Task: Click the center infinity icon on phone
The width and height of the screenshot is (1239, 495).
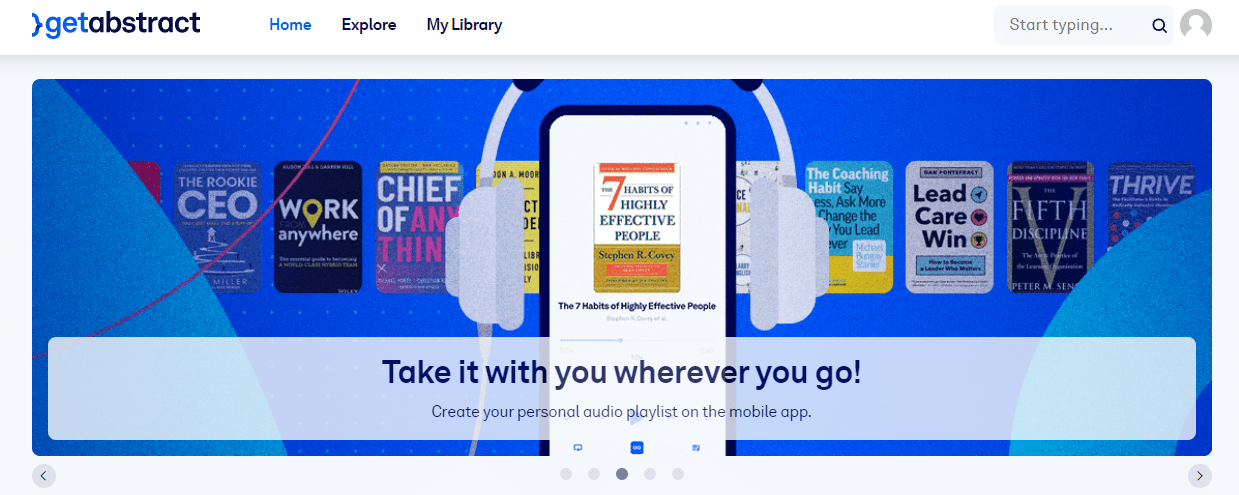Action: click(x=637, y=447)
